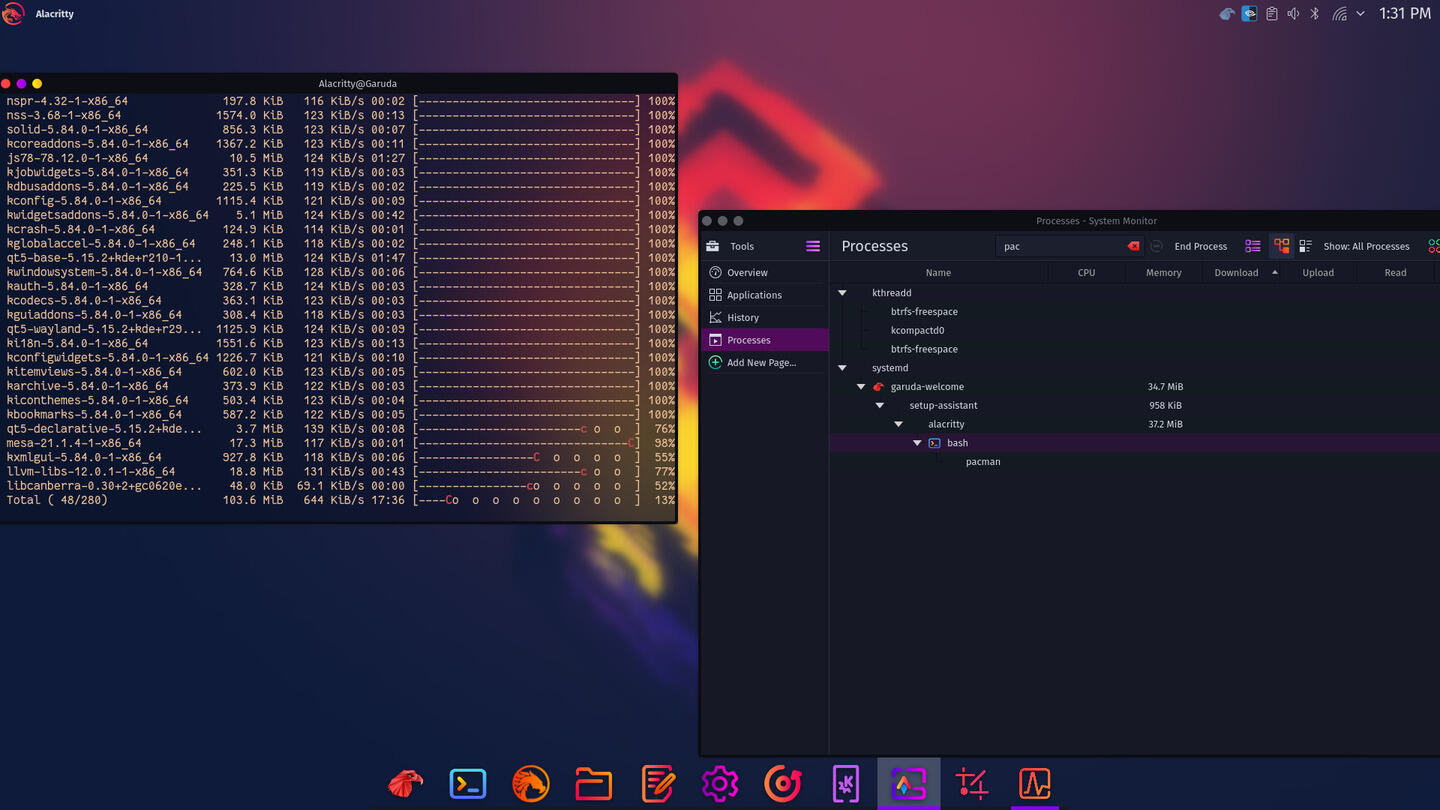Open the History page

pos(765,317)
